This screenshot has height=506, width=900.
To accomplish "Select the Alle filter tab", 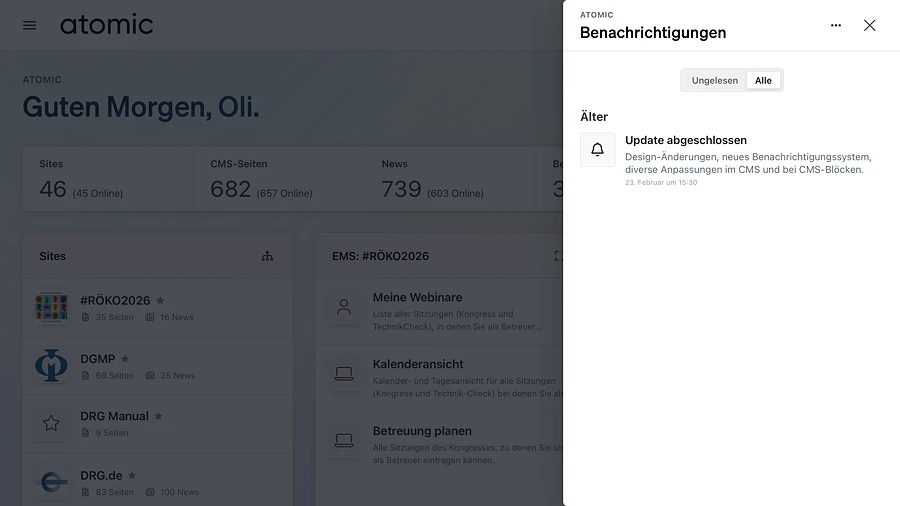I will (x=763, y=81).
